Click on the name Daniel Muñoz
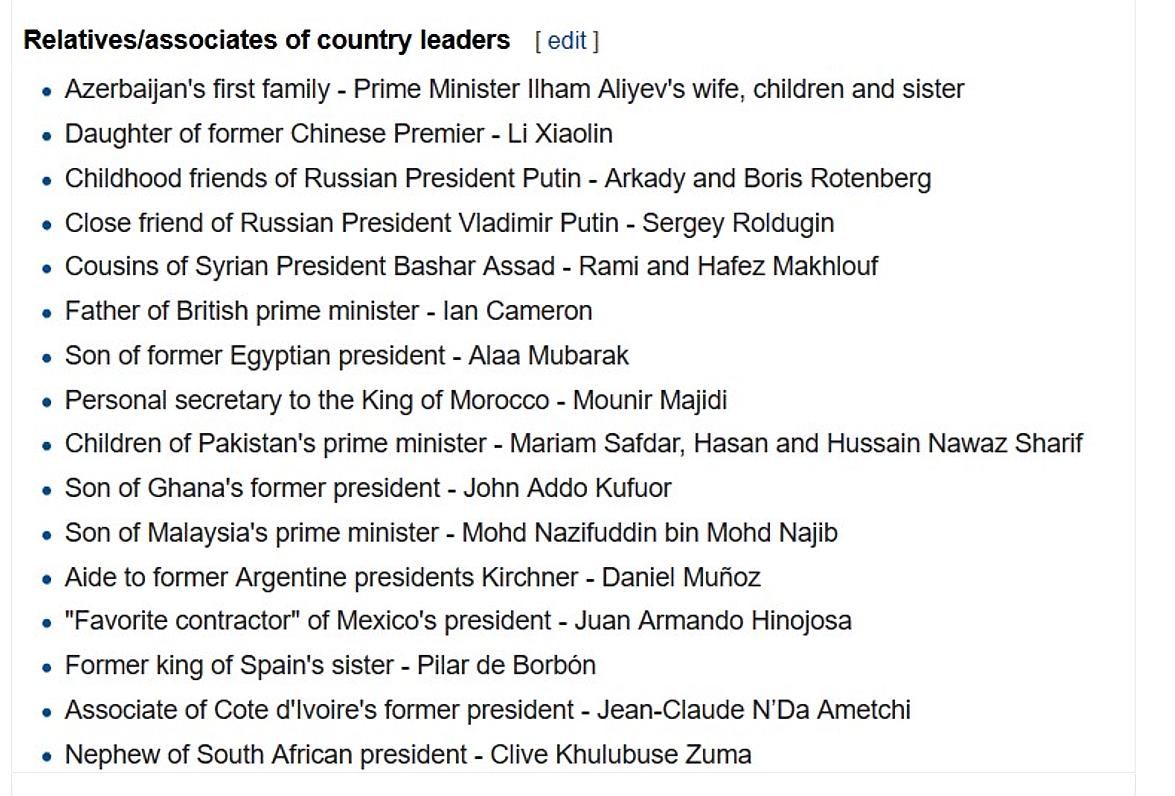Viewport: 1175px width, 796px height. pos(681,577)
